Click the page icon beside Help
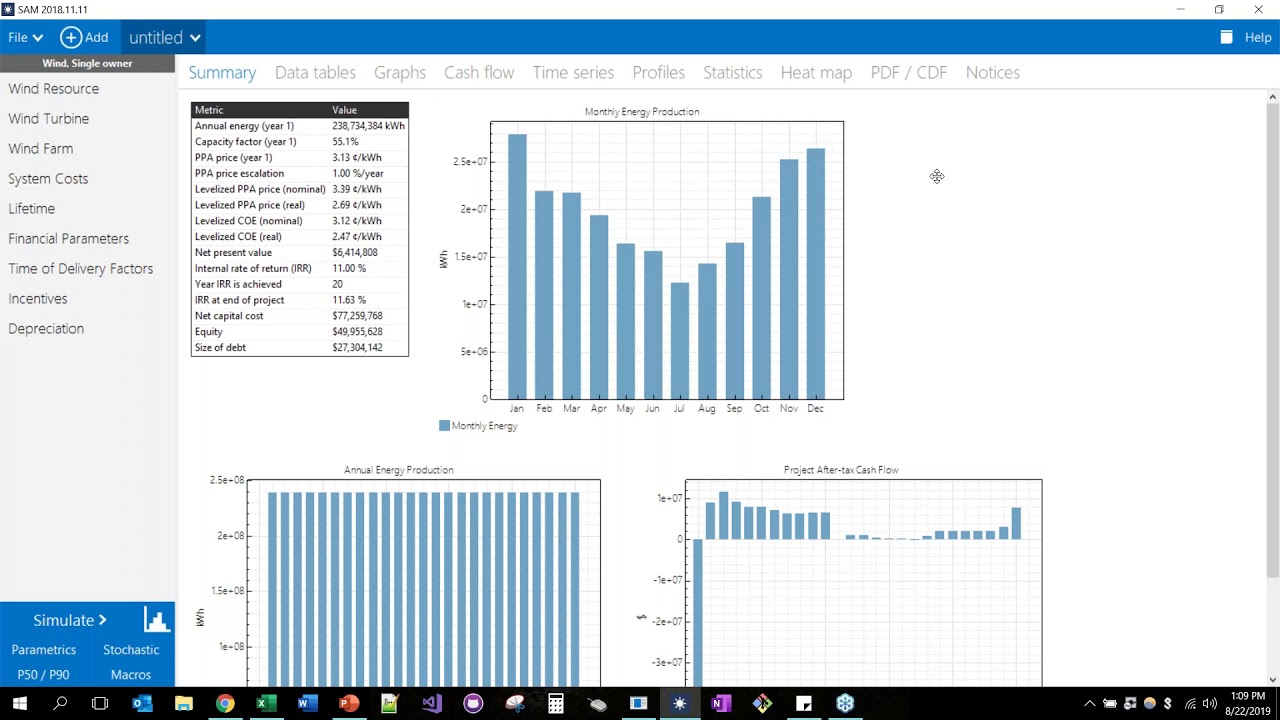 pyautogui.click(x=1226, y=37)
